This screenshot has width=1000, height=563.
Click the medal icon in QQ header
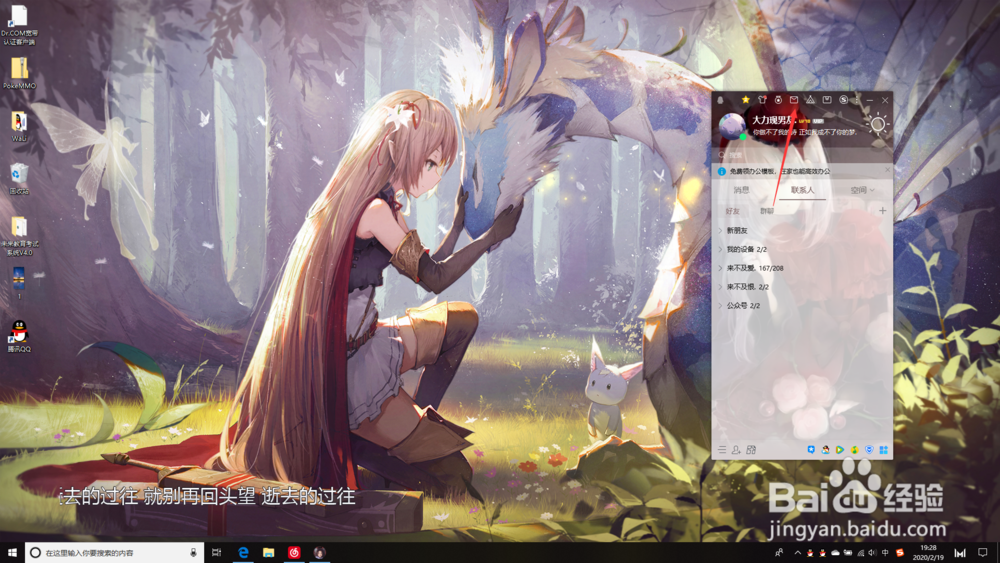[x=778, y=100]
